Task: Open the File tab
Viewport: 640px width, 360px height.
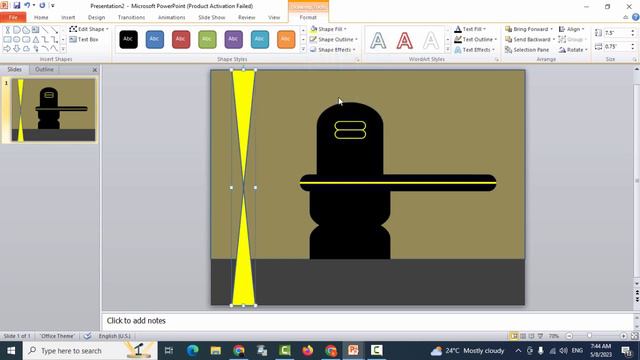Action: pyautogui.click(x=13, y=18)
